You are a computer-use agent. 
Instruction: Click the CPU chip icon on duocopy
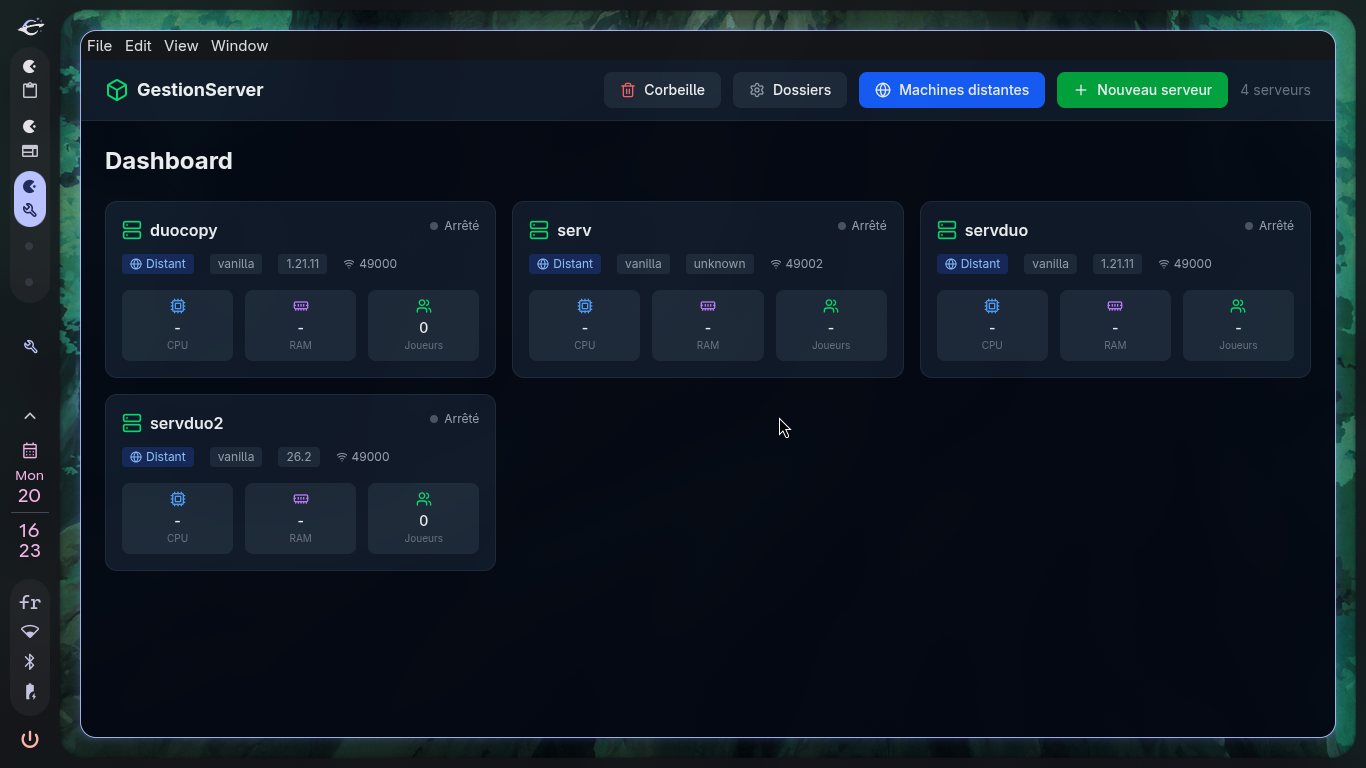click(177, 306)
